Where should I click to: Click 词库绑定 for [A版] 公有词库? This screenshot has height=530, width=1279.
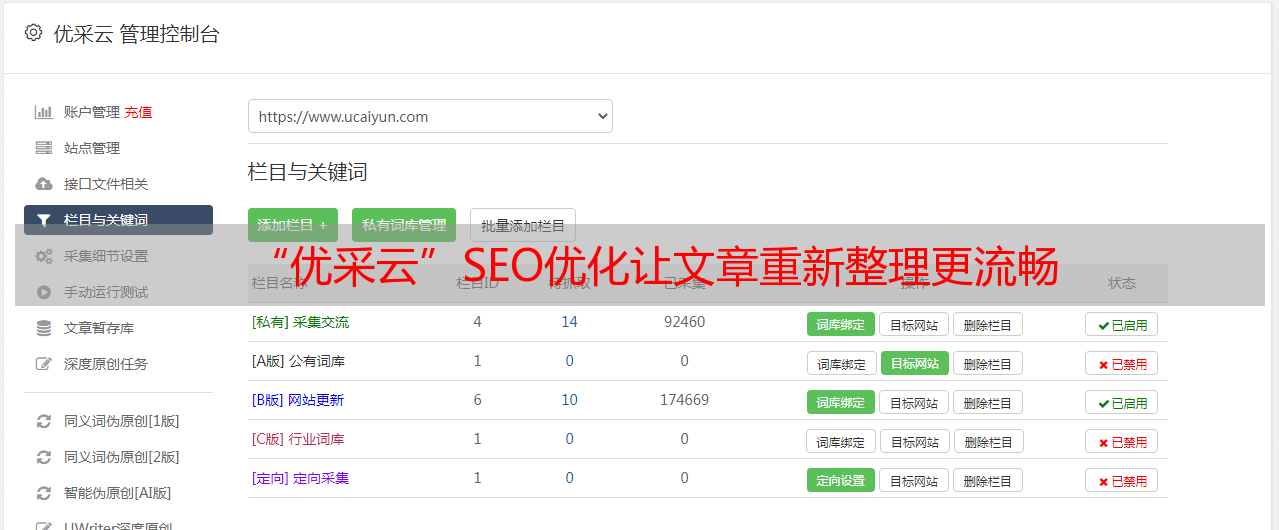click(842, 363)
